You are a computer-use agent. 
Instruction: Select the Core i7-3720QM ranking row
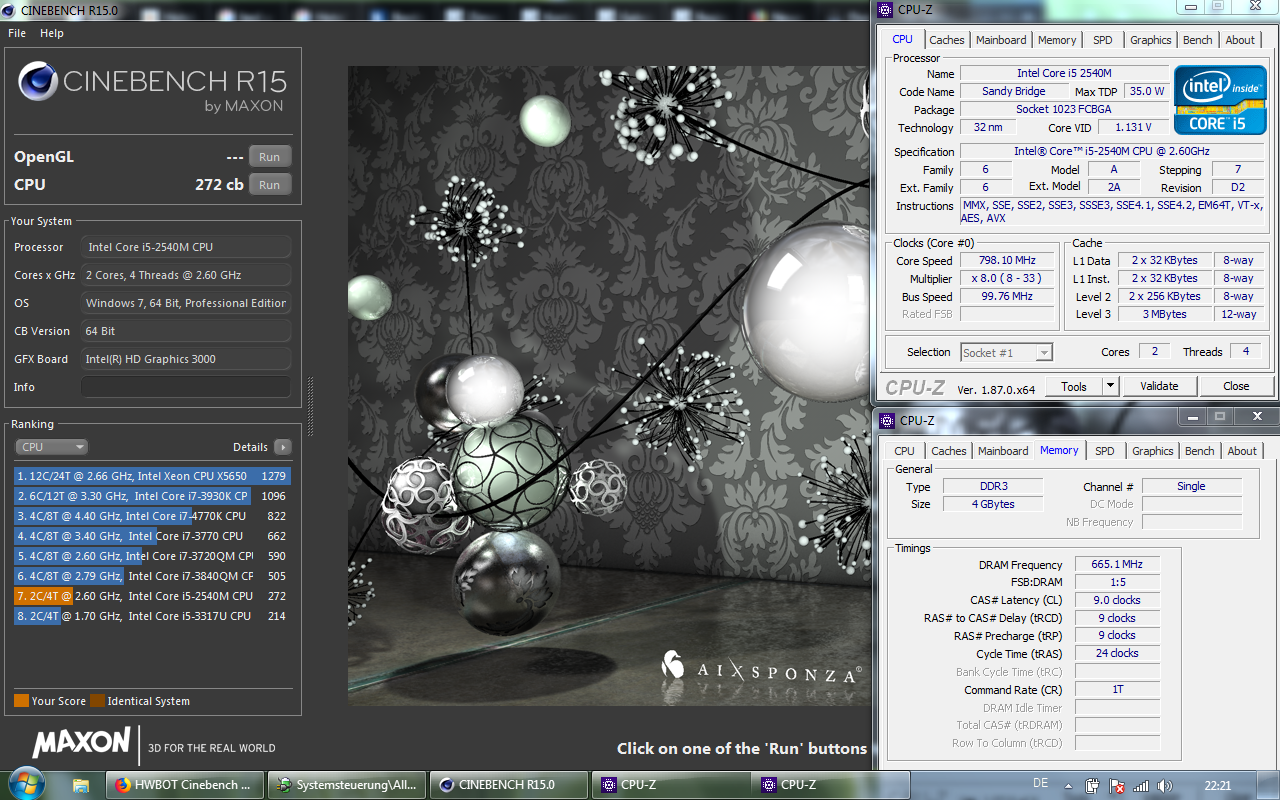[x=152, y=556]
